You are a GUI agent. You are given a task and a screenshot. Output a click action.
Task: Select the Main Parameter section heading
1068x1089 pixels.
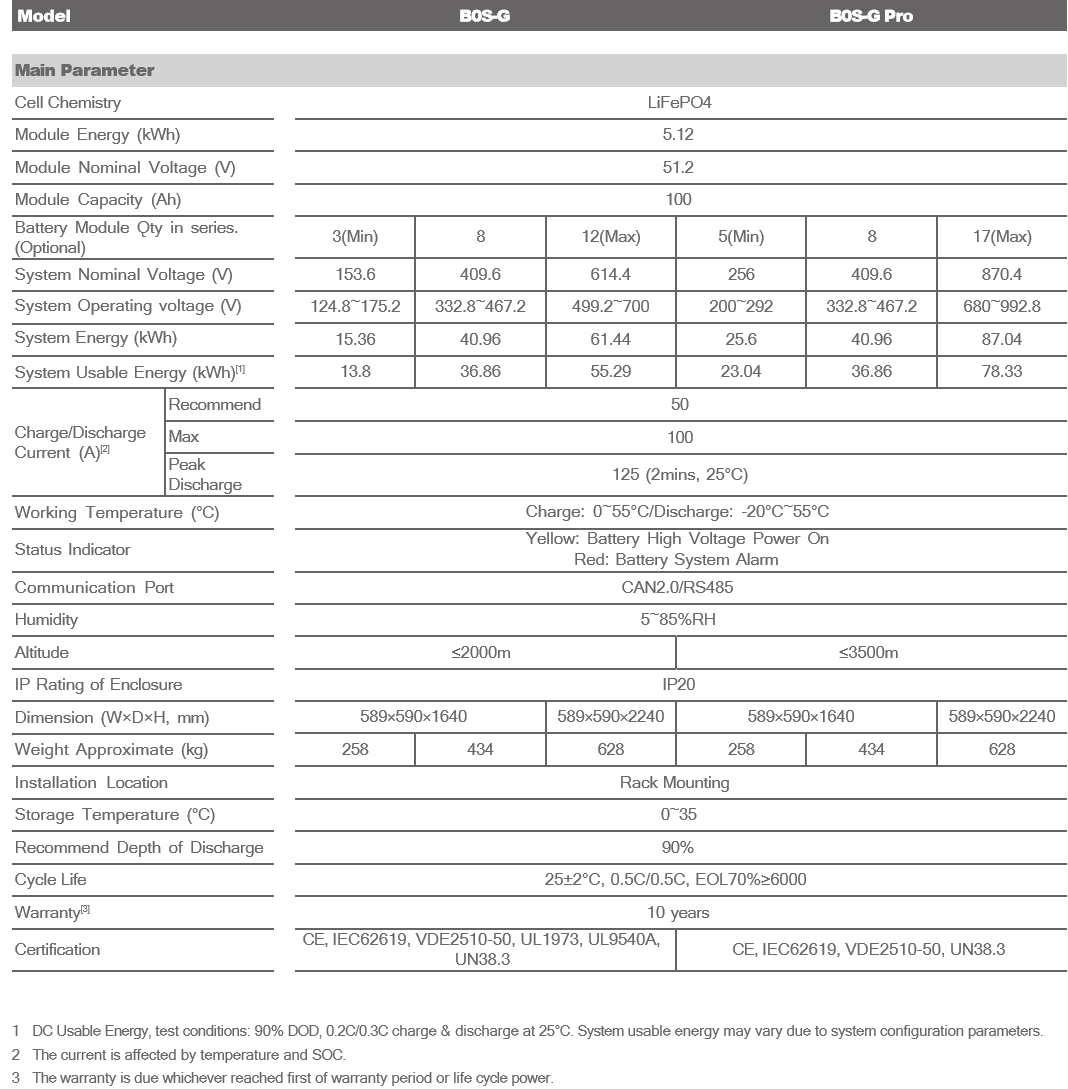click(x=85, y=70)
